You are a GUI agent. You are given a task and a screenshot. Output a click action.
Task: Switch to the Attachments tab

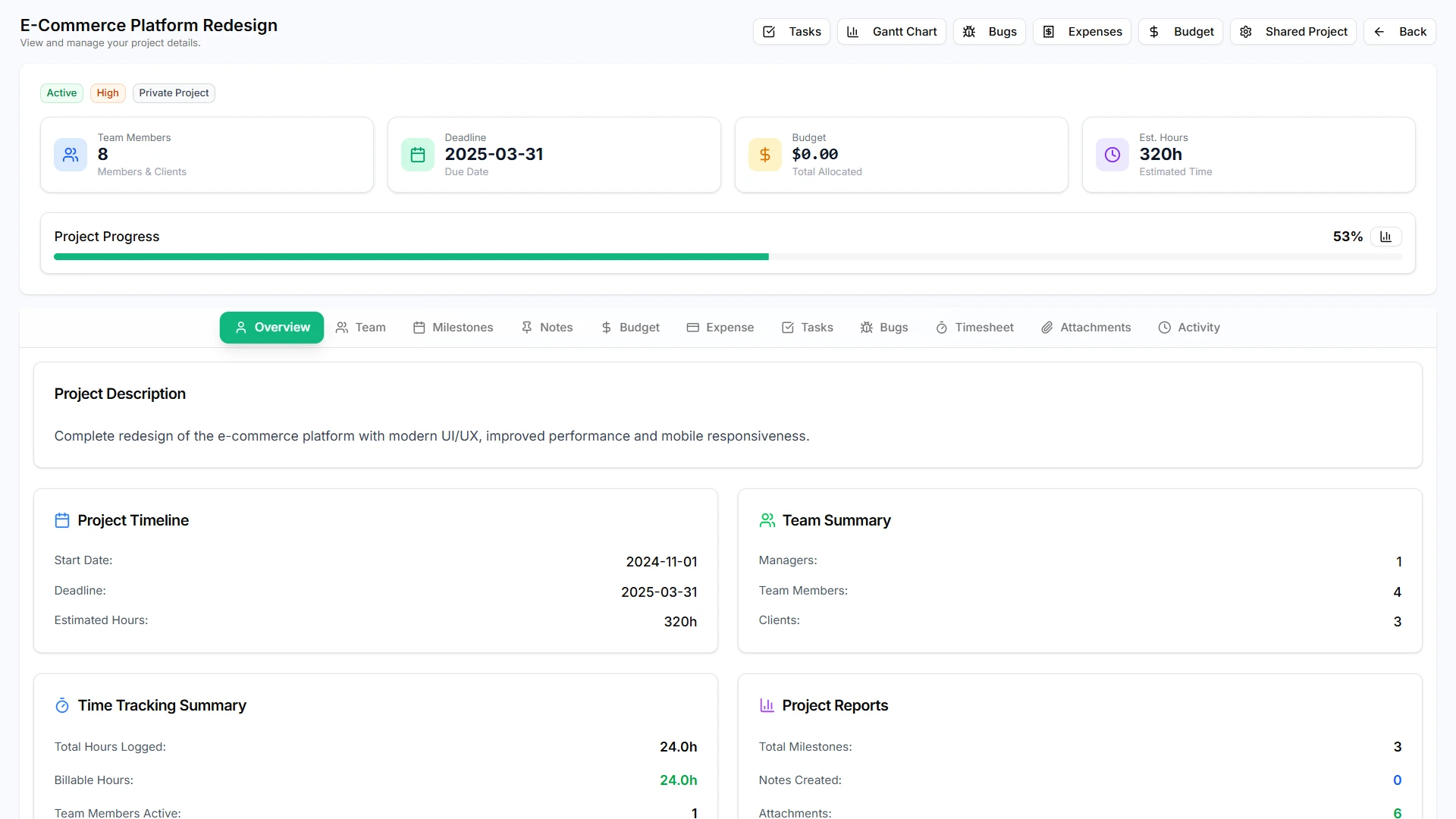(1086, 328)
